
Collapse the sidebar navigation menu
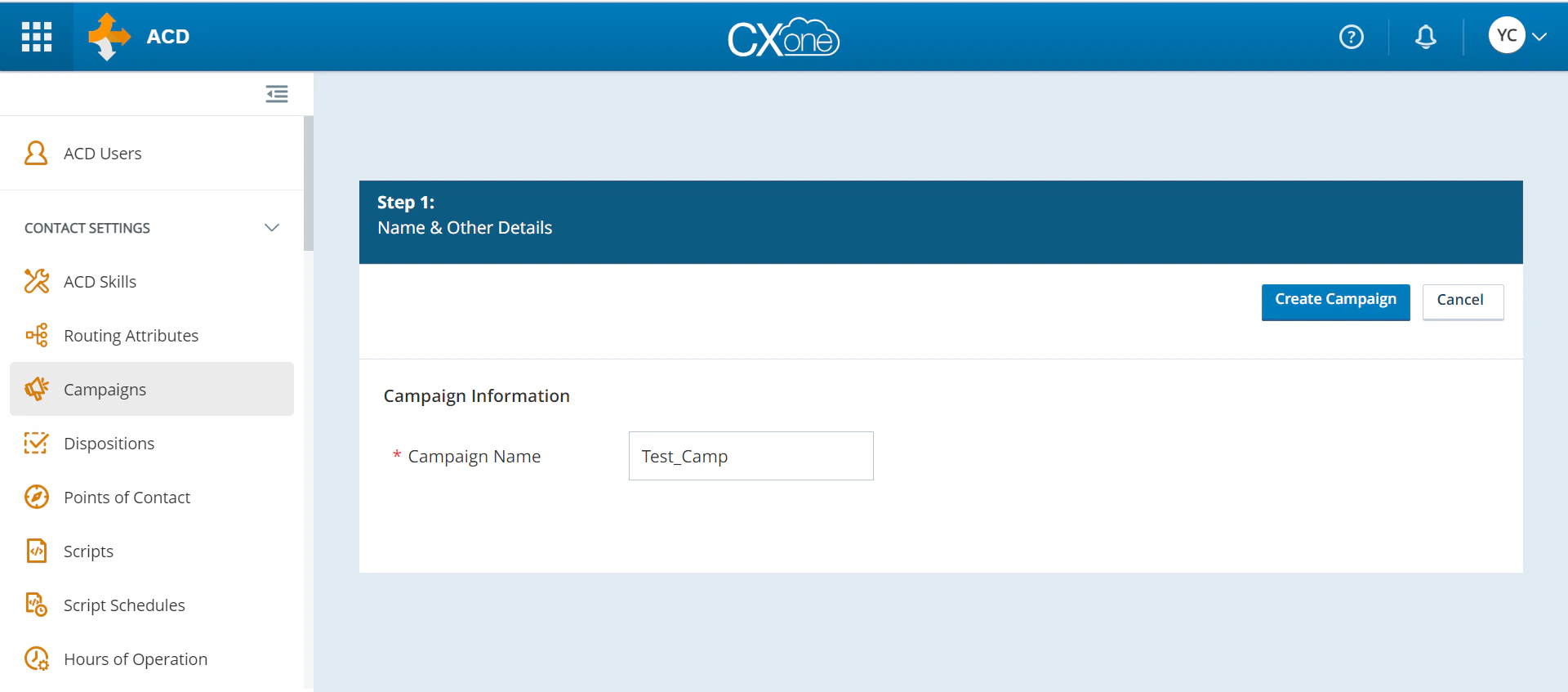(277, 94)
